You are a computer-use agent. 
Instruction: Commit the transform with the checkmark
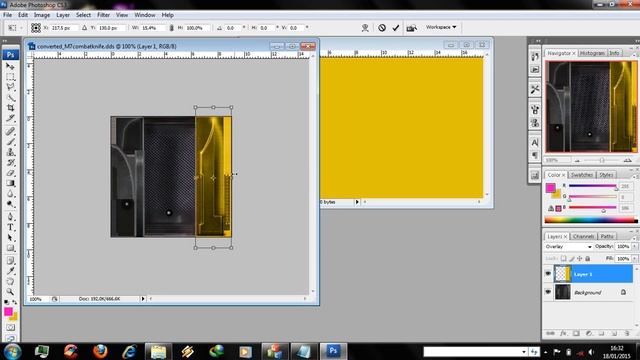[396, 28]
